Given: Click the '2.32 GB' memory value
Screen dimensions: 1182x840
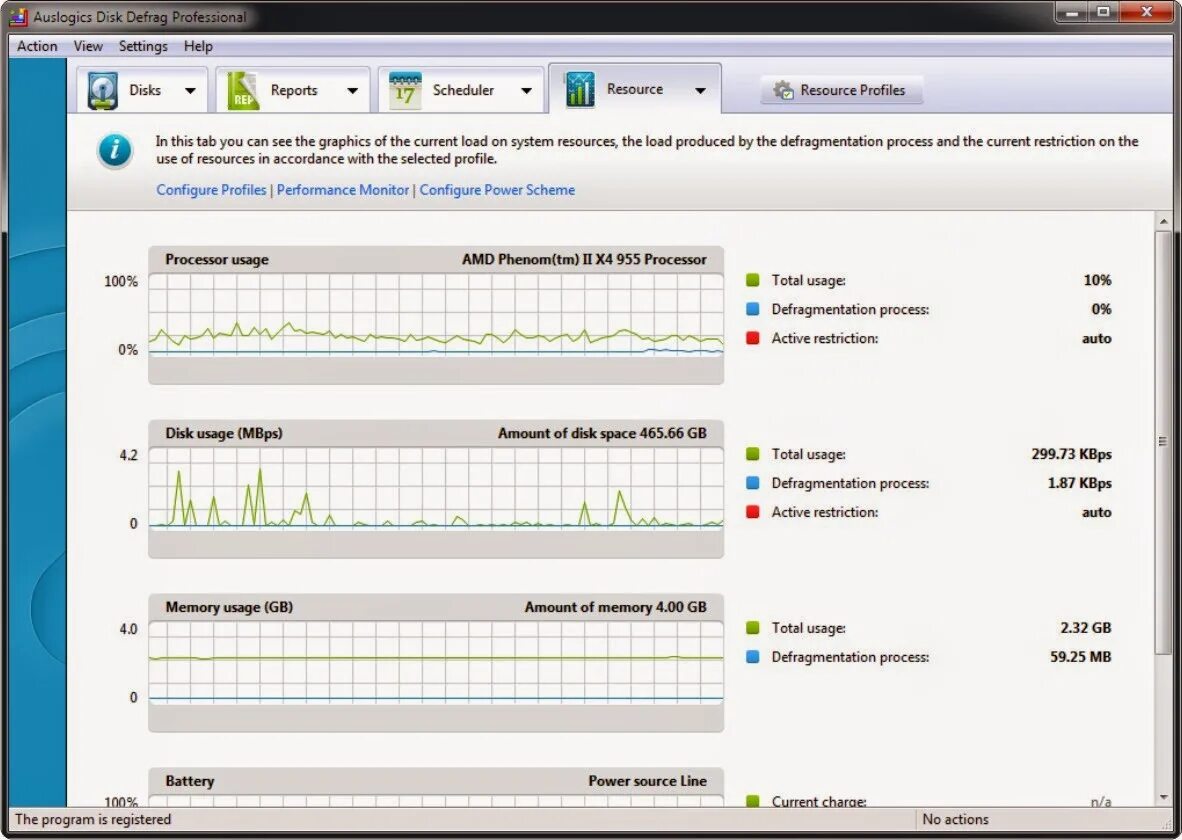Looking at the screenshot, I should click(x=1086, y=627).
